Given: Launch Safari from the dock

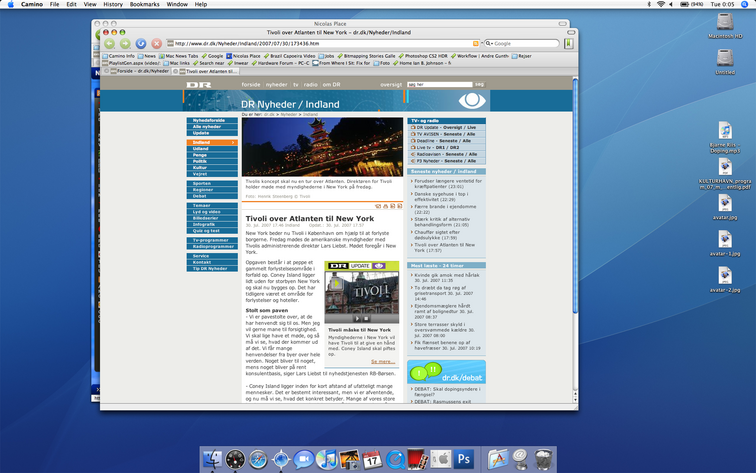Looking at the screenshot, I should 258,459.
